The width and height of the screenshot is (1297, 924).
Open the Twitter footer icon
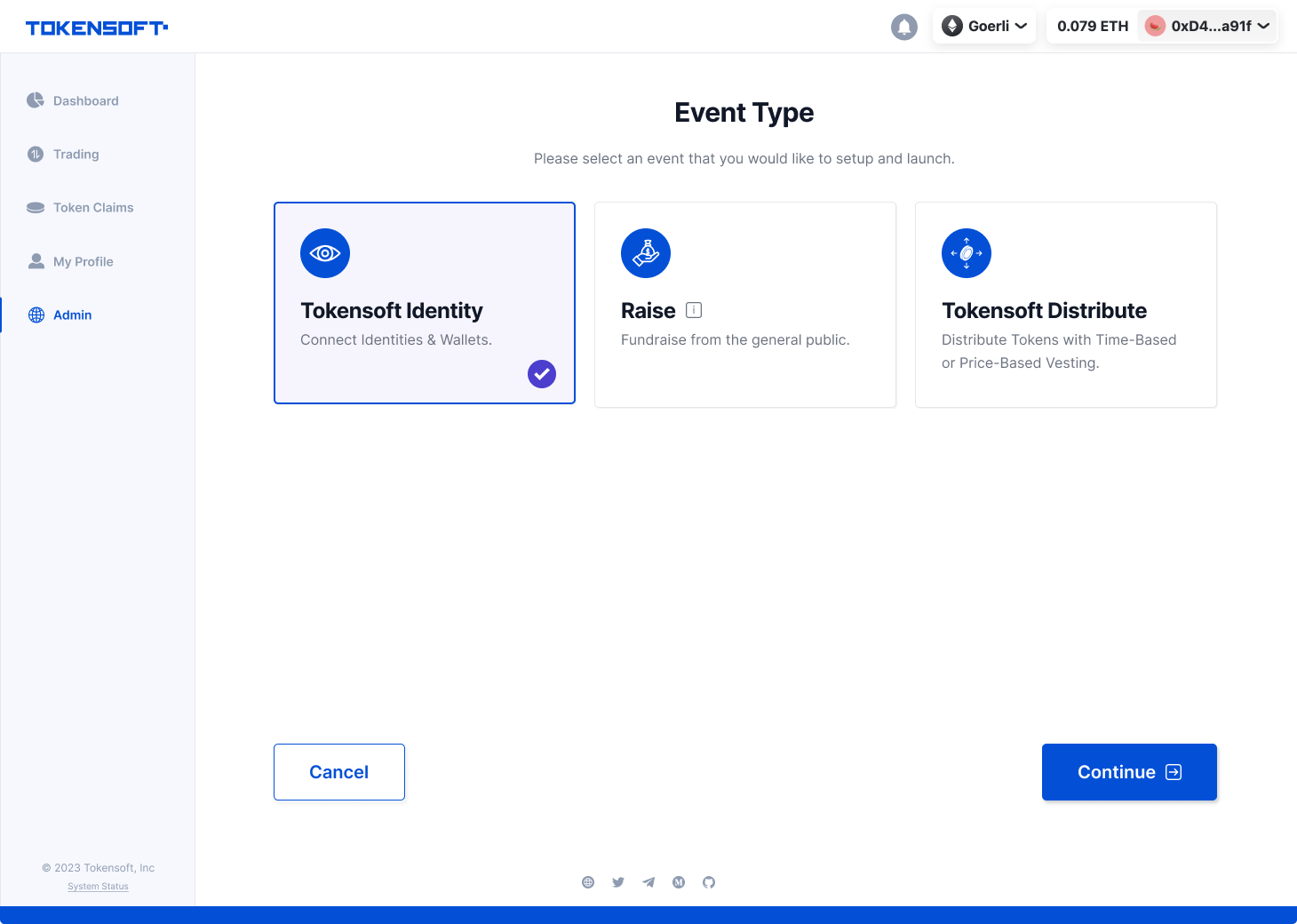point(618,882)
